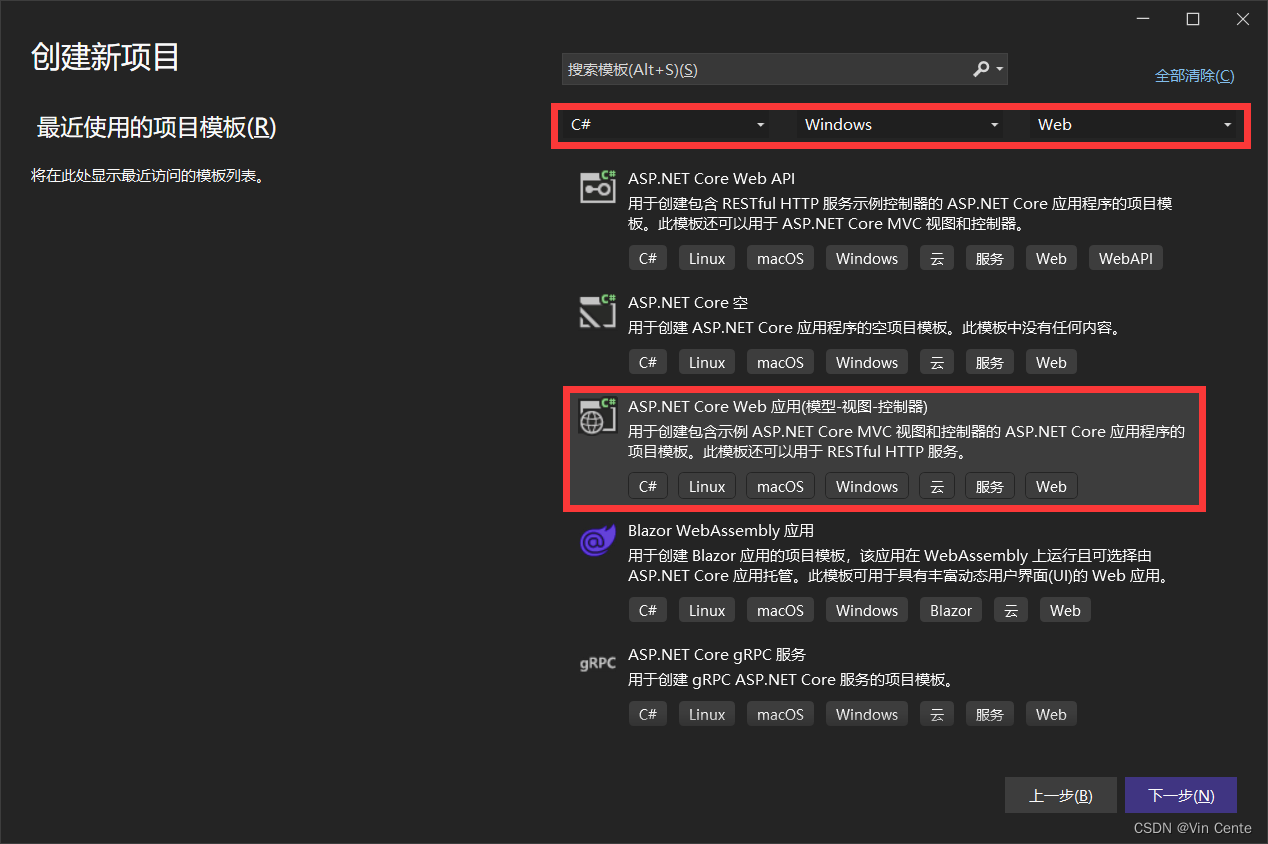The height and width of the screenshot is (844, 1268).
Task: Choose the ASP.NET Core MVC globe icon
Action: tap(598, 416)
